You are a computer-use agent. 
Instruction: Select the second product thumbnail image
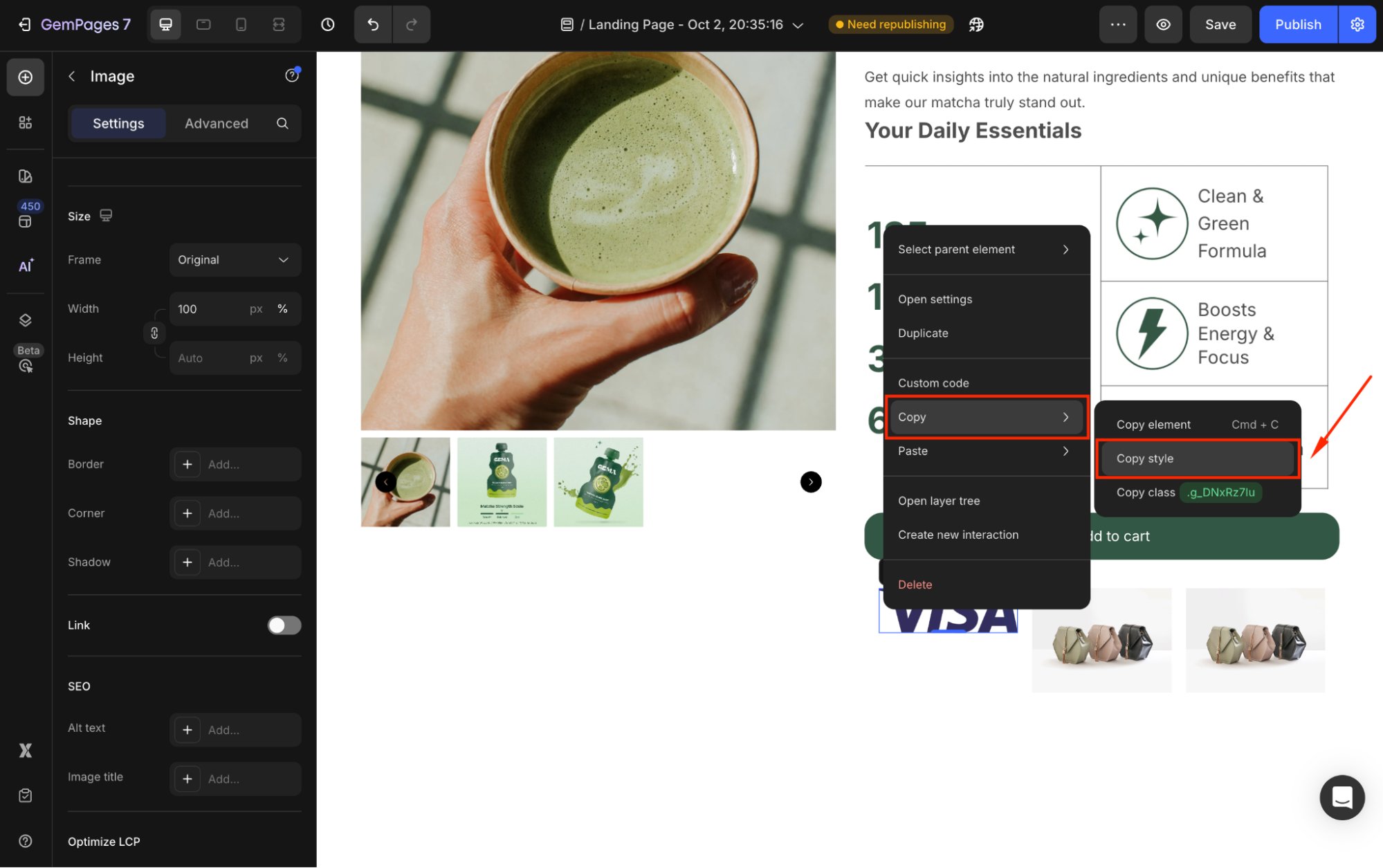click(x=502, y=482)
